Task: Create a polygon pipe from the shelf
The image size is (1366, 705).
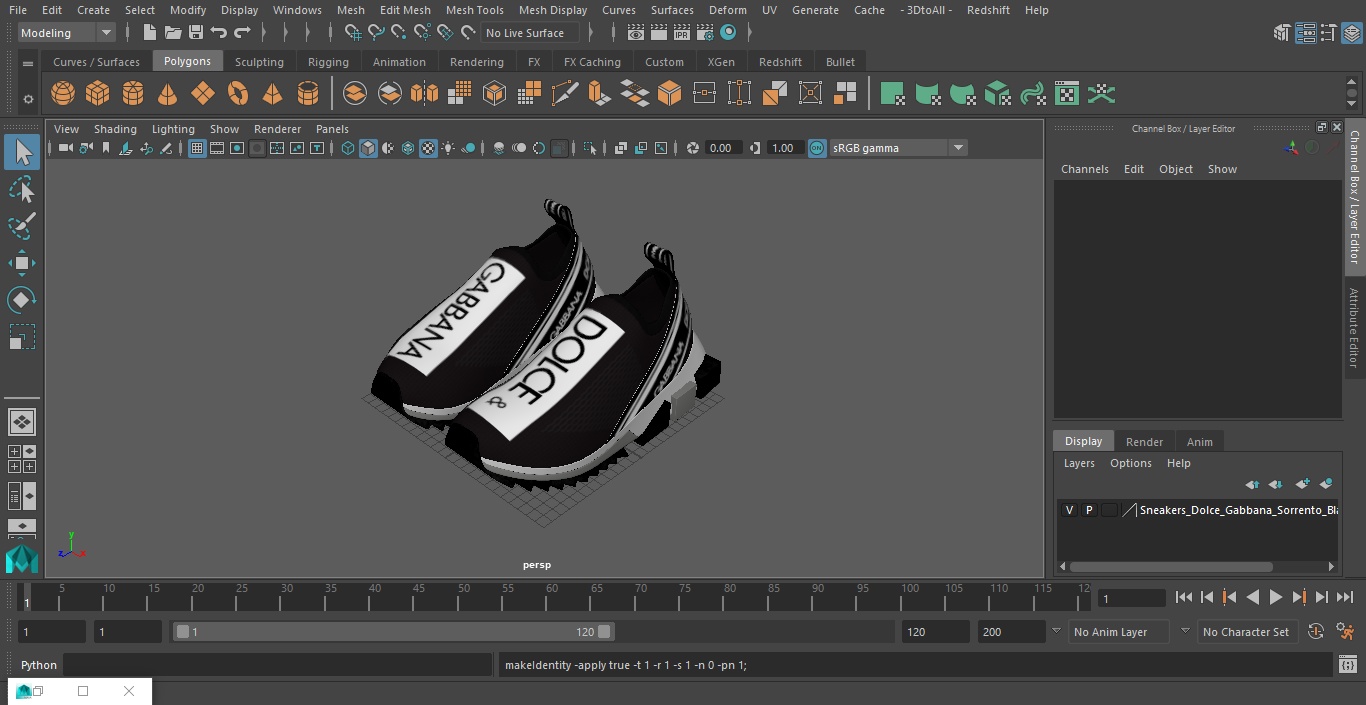Action: pyautogui.click(x=308, y=94)
